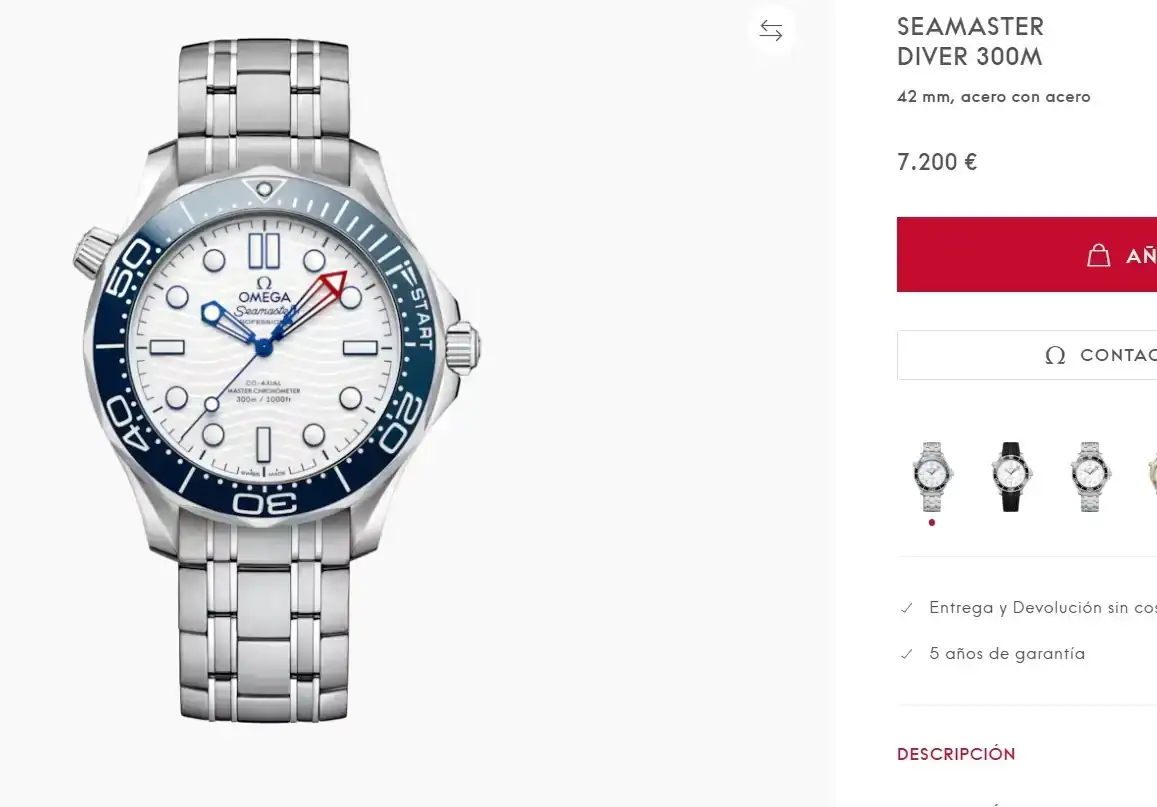
Task: Select the first steel bracelet watch thumbnail
Action: [x=932, y=476]
